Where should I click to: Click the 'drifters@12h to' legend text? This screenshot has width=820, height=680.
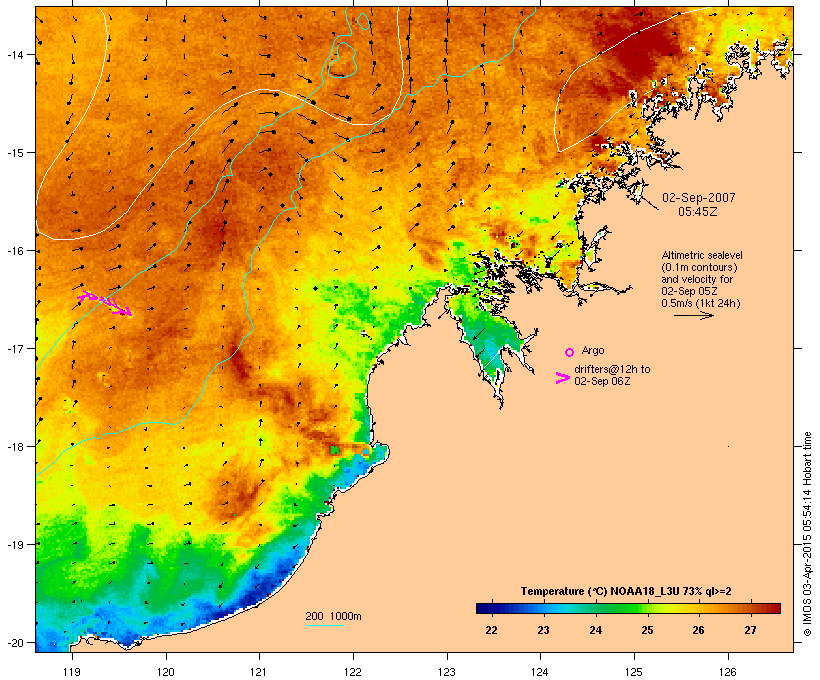pyautogui.click(x=612, y=369)
